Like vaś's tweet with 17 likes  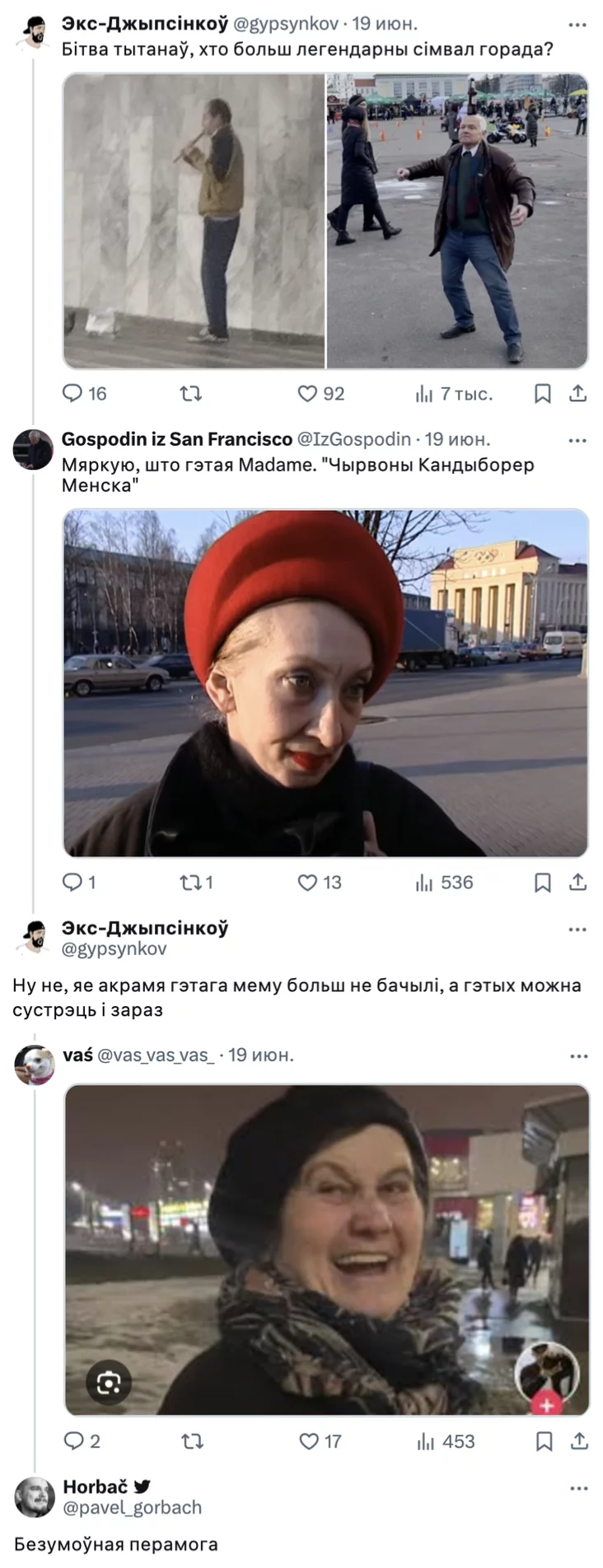click(x=320, y=1441)
